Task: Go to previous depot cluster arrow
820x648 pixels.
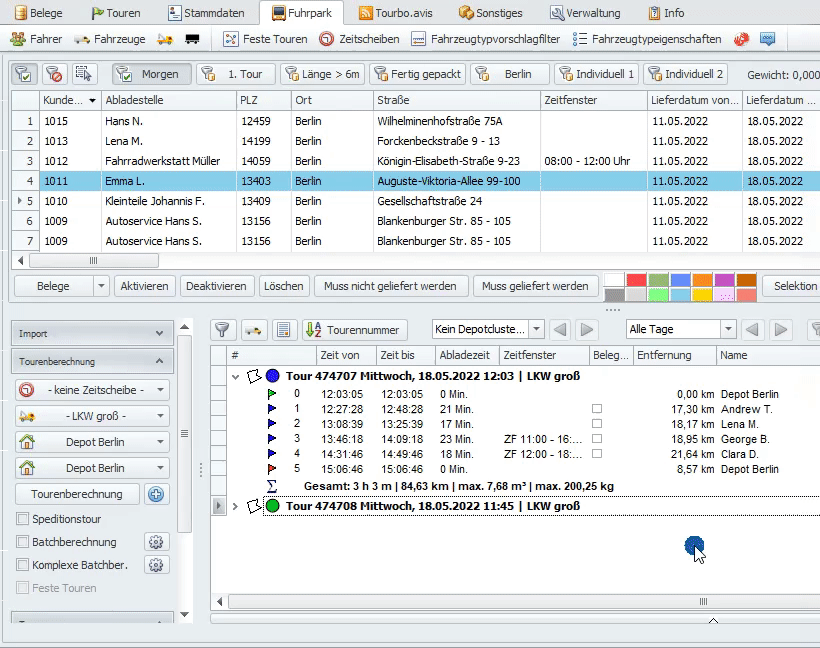Action: click(x=560, y=329)
